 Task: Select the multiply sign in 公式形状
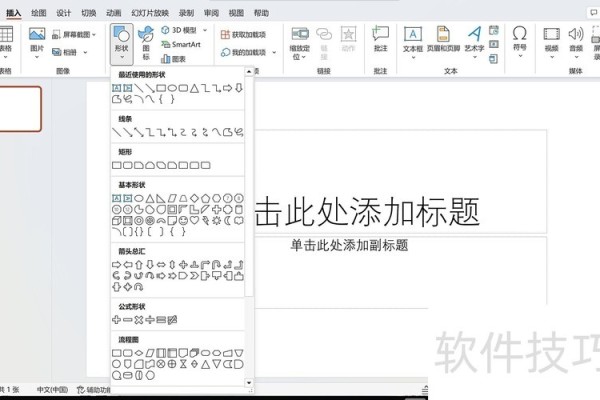[139, 320]
